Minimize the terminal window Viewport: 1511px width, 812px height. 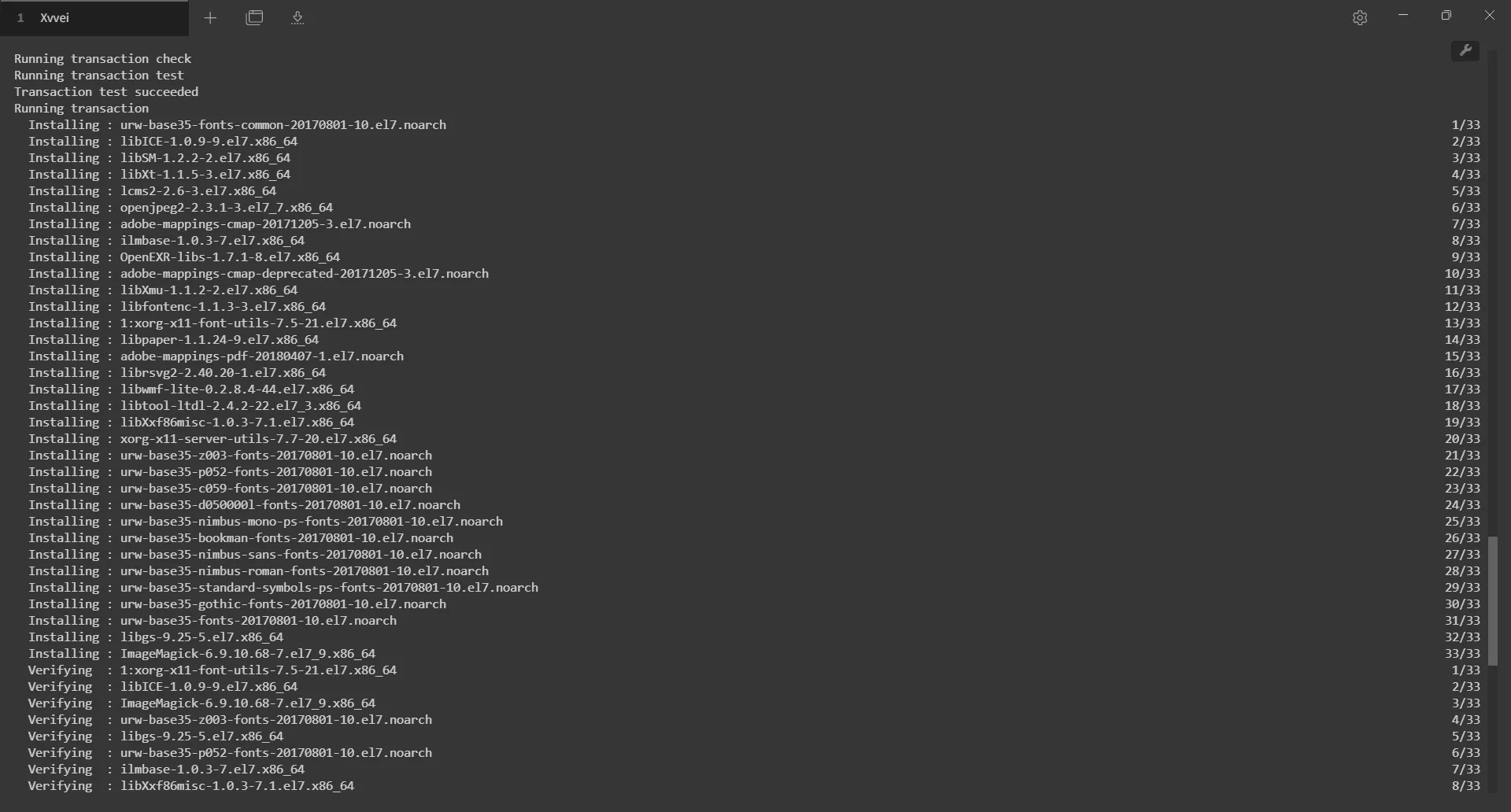click(1403, 16)
